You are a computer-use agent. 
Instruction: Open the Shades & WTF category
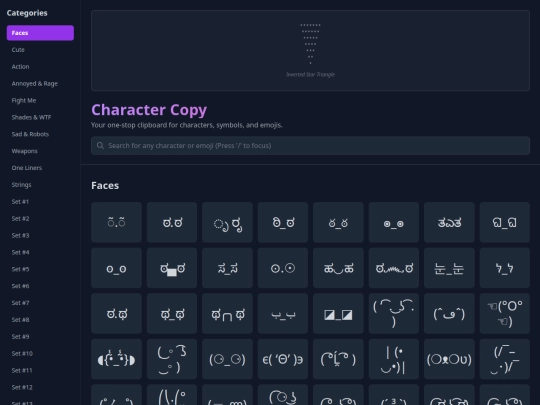pos(40,117)
